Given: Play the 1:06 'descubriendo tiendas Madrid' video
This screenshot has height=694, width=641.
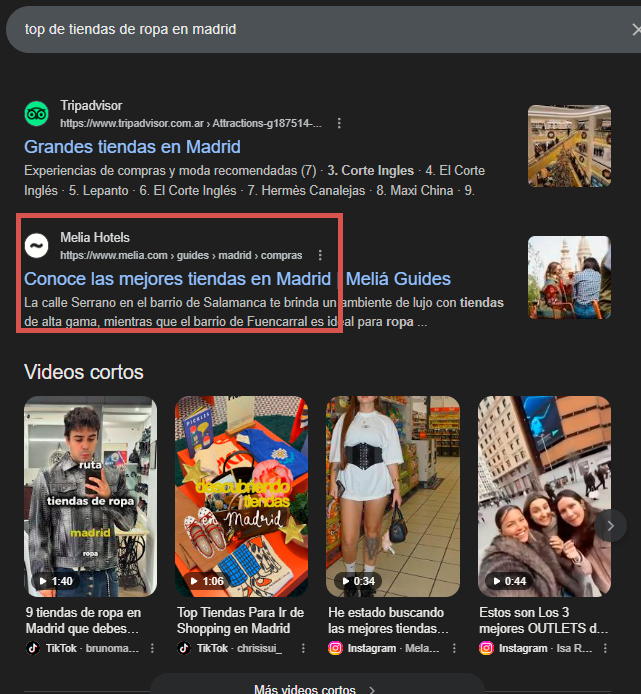Looking at the screenshot, I should click(x=241, y=496).
